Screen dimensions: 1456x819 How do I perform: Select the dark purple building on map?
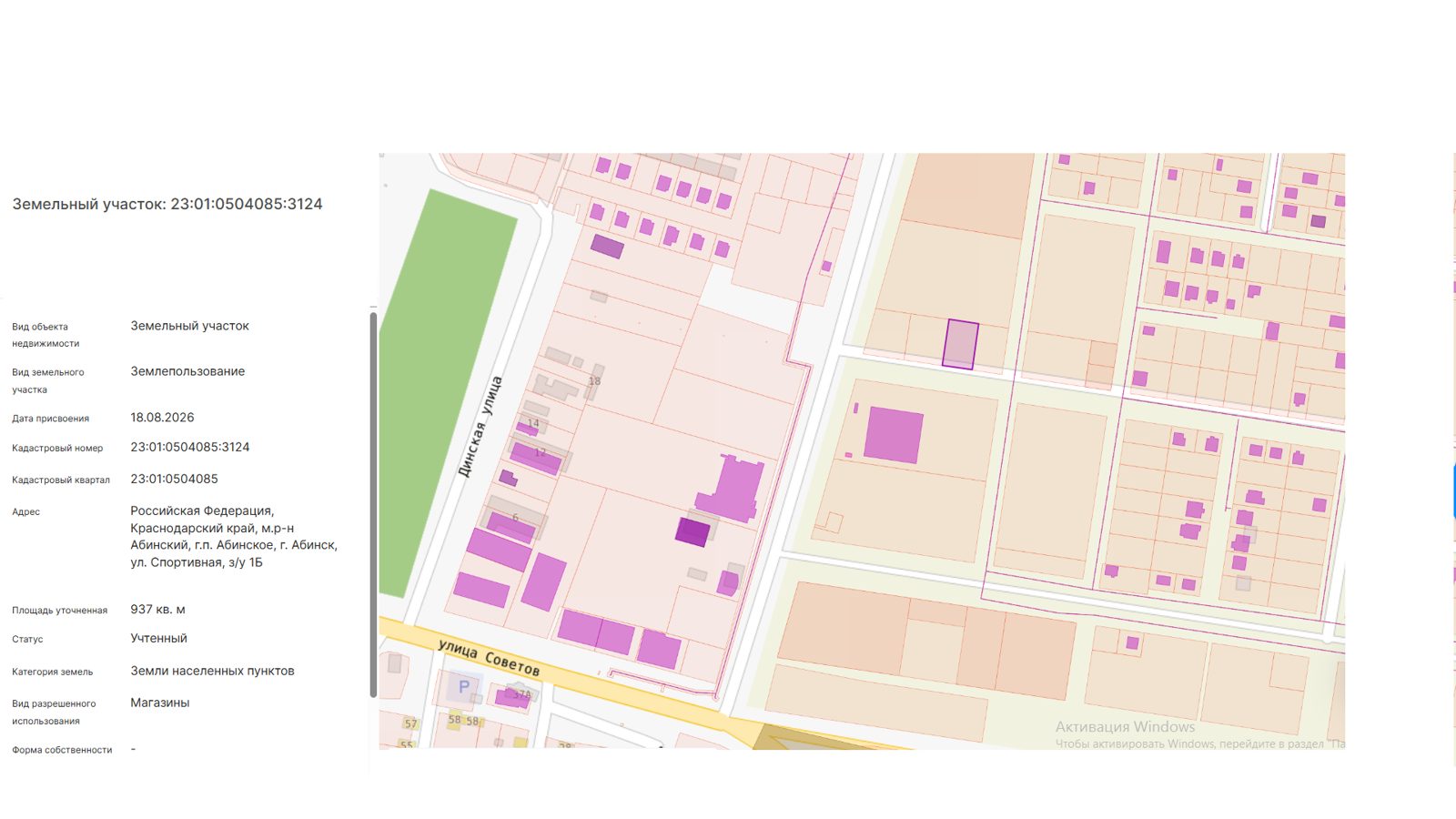click(x=693, y=531)
